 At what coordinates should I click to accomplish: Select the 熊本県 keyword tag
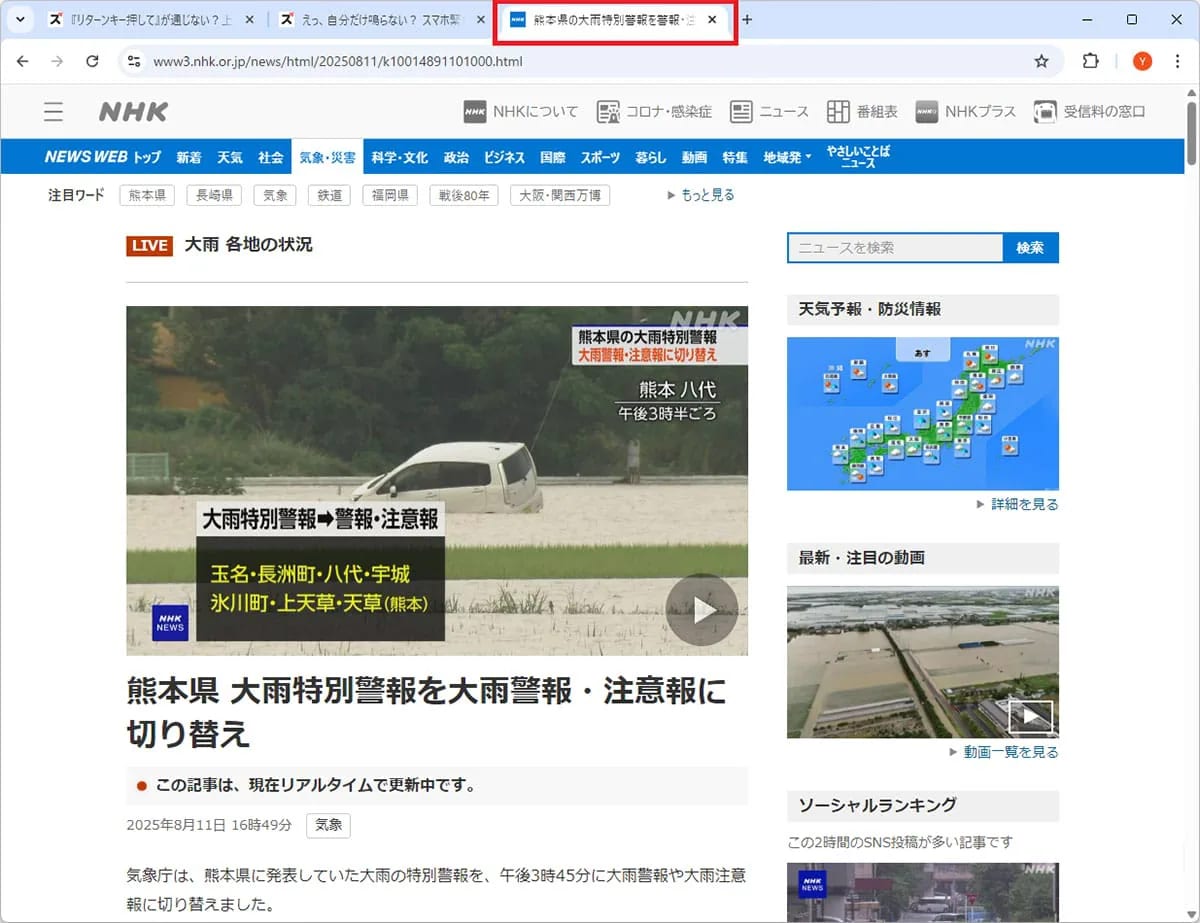(147, 196)
